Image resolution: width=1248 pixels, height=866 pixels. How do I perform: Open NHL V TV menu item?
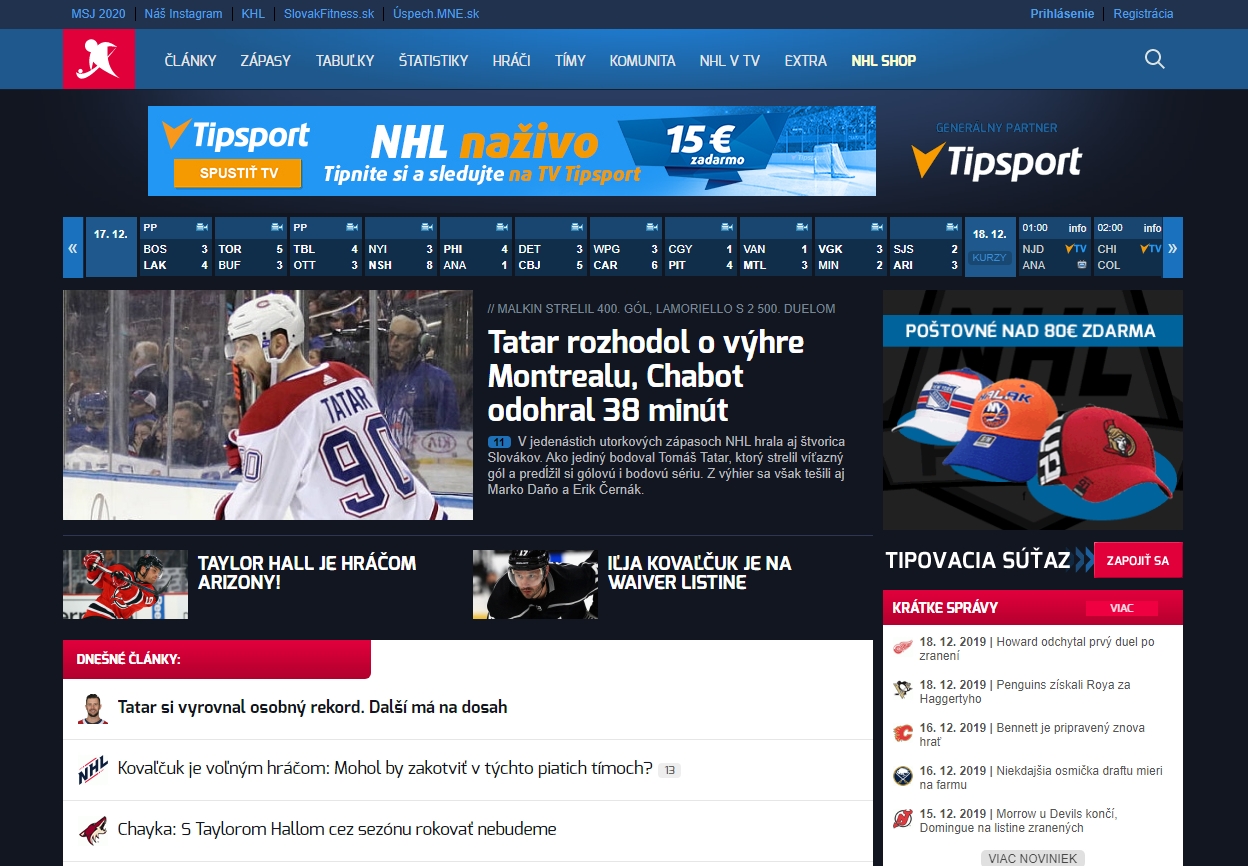point(730,60)
